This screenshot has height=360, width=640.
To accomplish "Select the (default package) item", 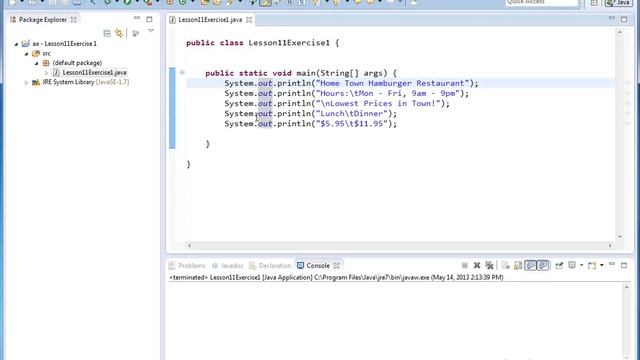I will 77,63.
